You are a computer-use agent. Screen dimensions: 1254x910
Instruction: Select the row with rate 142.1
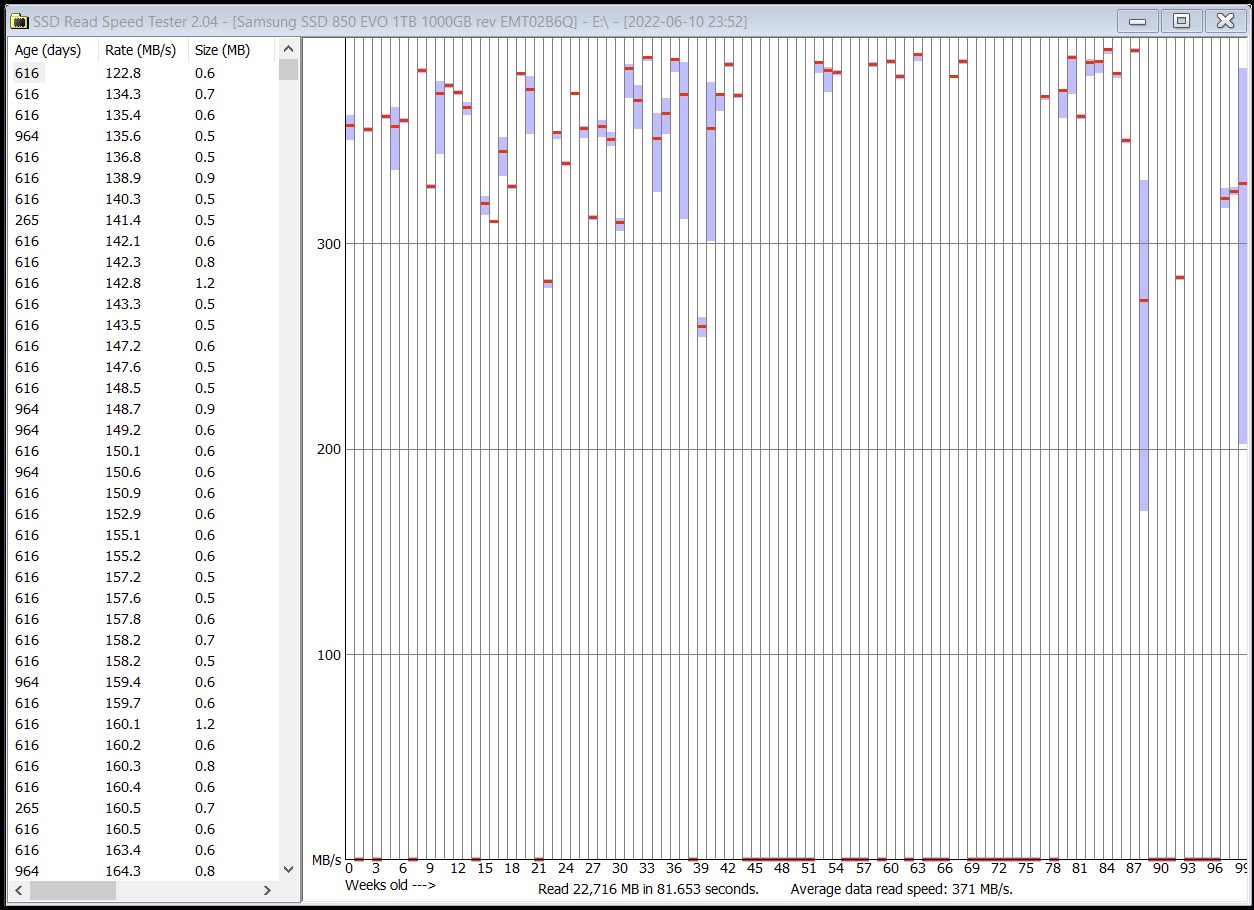142,241
